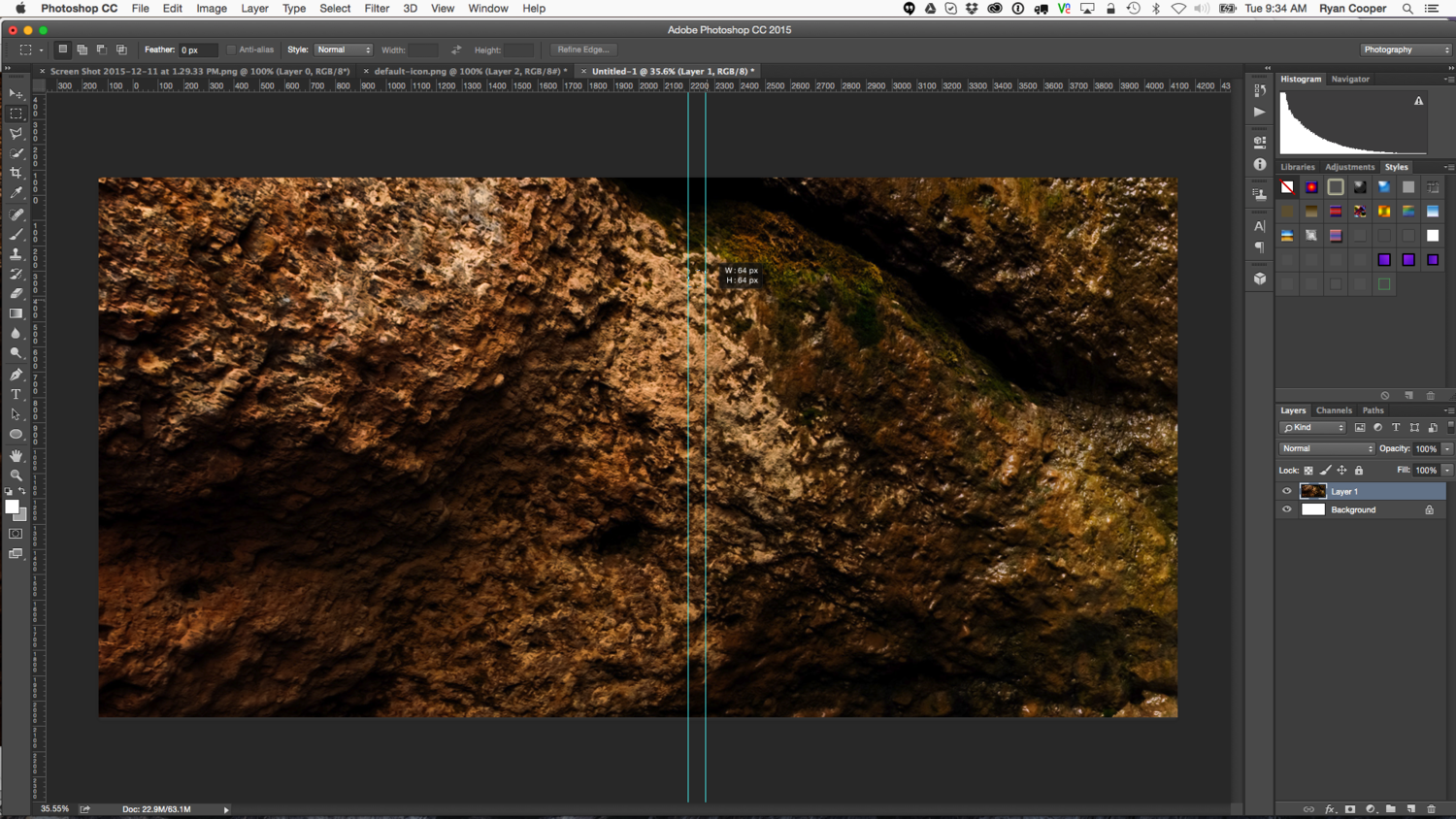1456x819 pixels.
Task: Open the Style dropdown in the options bar
Action: pos(342,49)
